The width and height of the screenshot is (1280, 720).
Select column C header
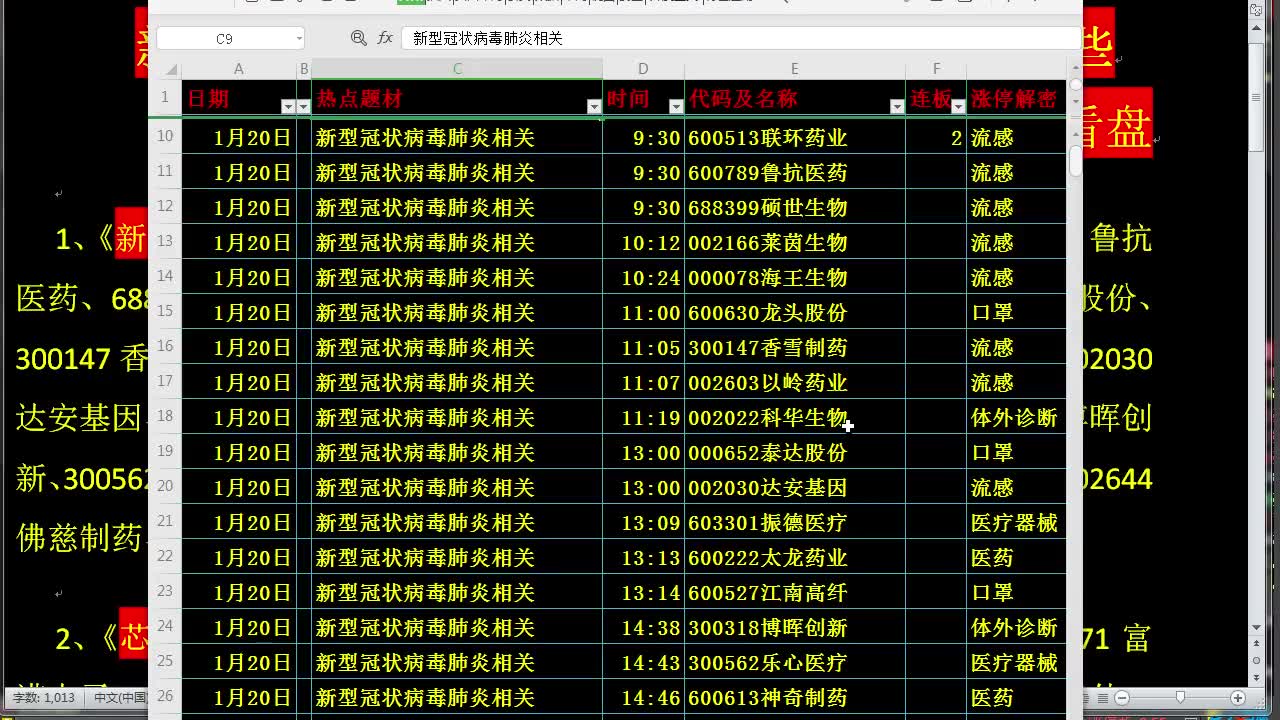coord(457,69)
